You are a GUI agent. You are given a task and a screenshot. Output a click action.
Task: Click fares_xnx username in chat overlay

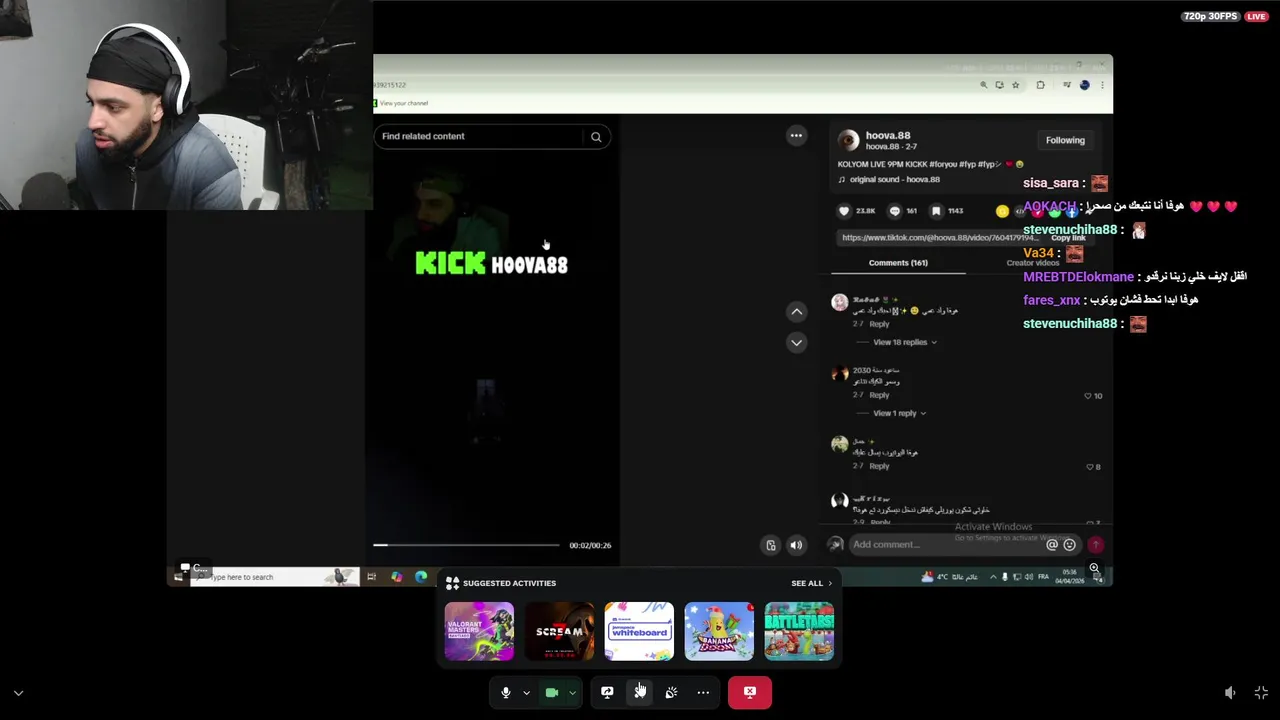(x=1051, y=300)
